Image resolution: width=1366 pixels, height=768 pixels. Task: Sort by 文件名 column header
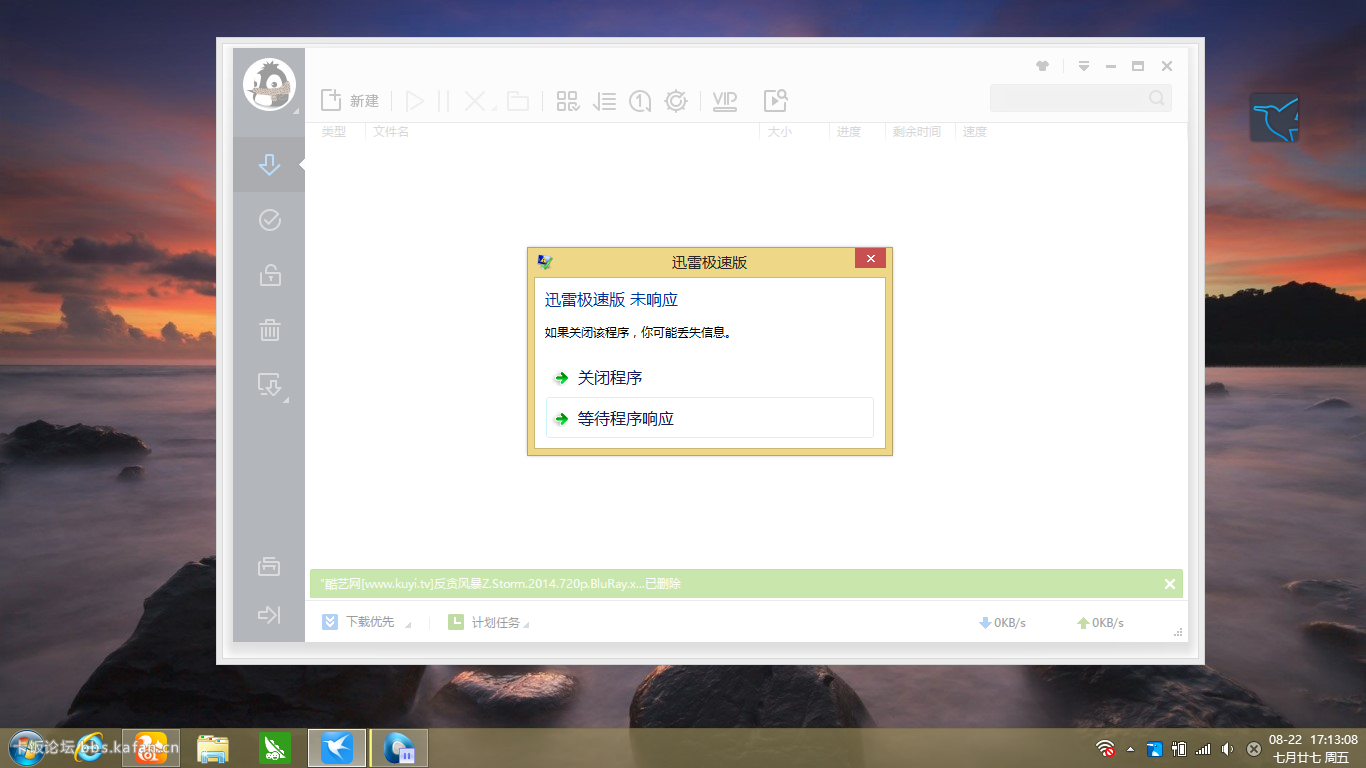pyautogui.click(x=391, y=131)
